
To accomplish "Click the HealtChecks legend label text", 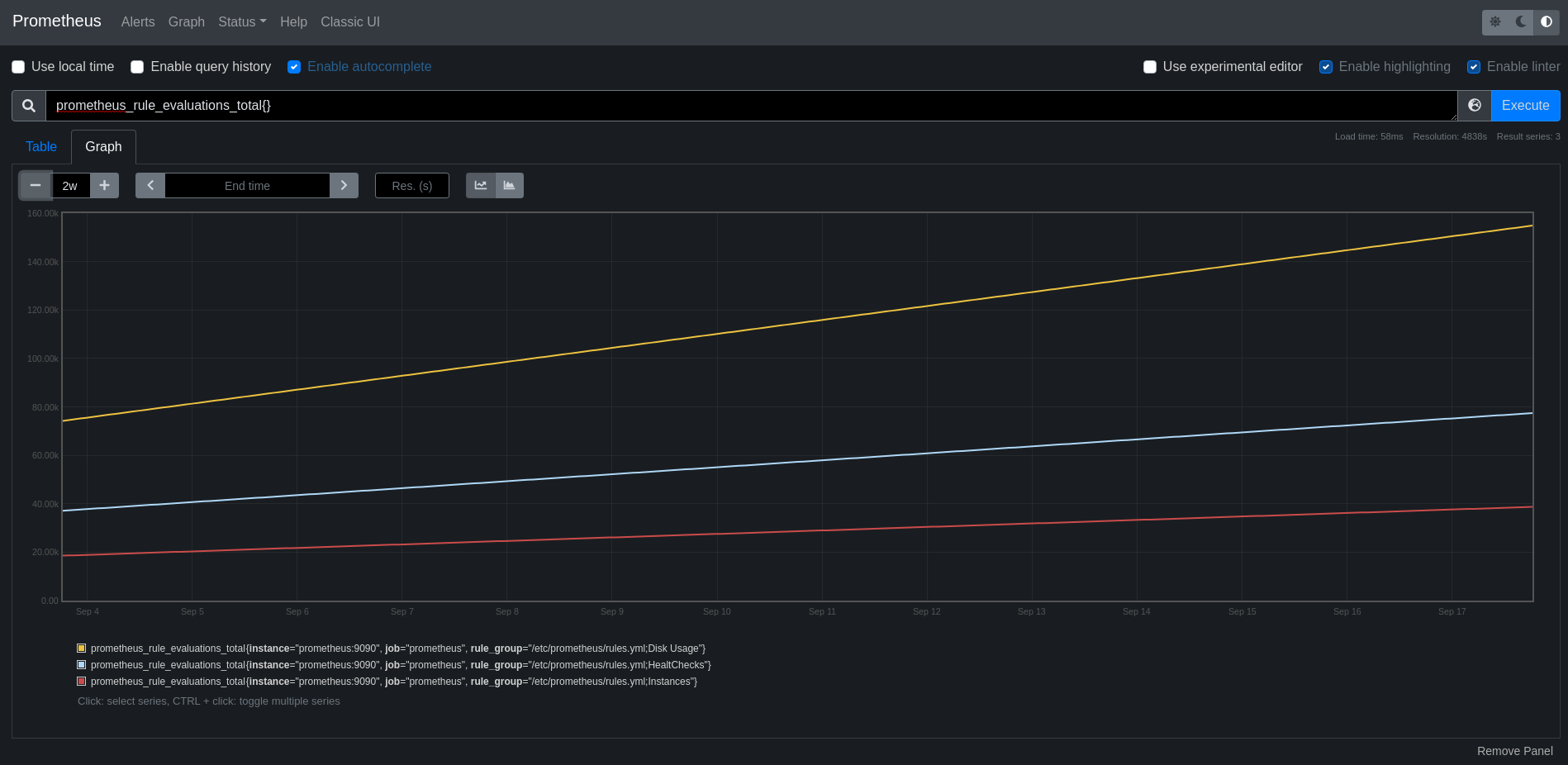I will pos(401,665).
